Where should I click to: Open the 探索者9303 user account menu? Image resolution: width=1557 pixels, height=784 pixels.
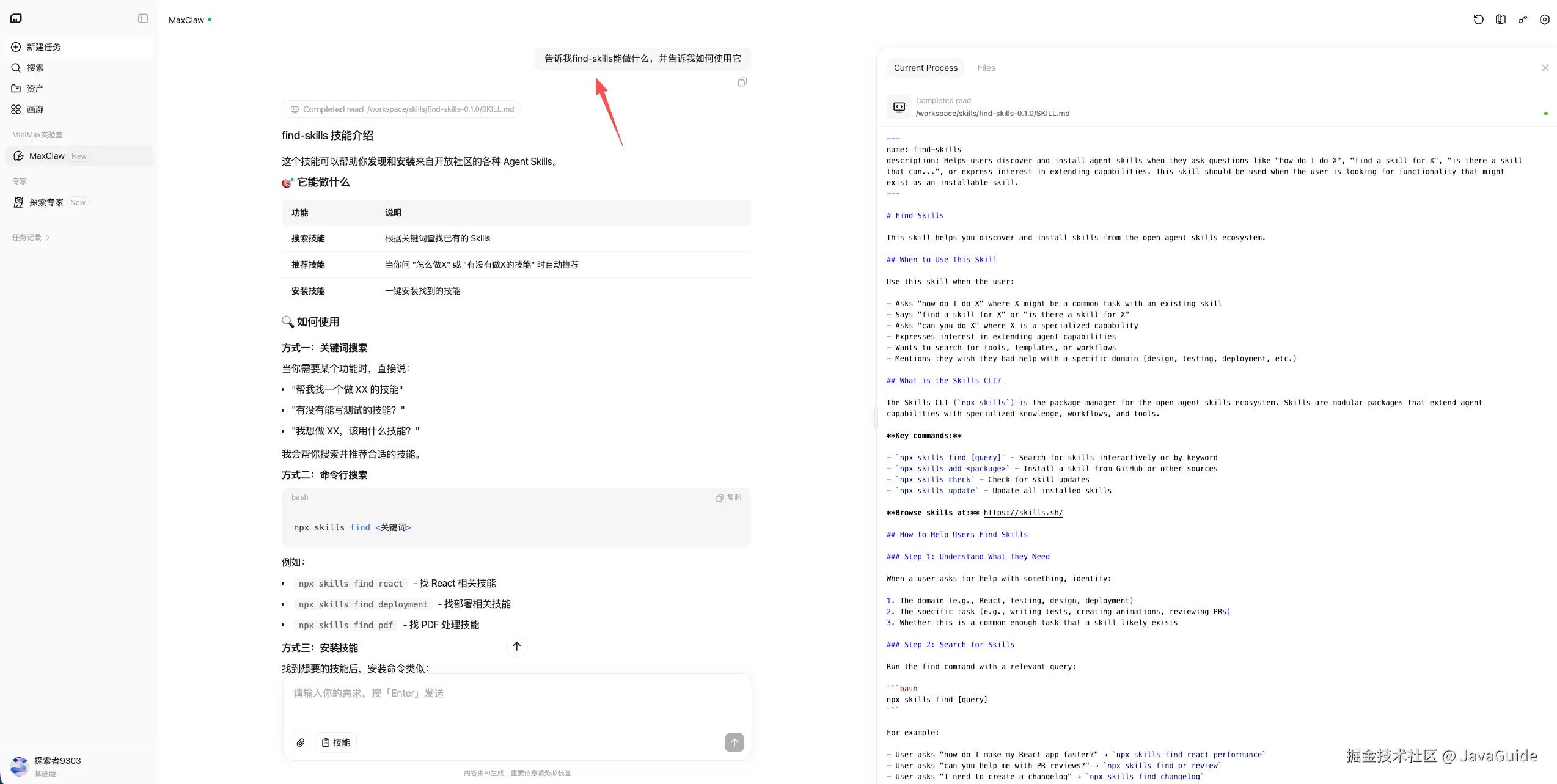pos(57,766)
